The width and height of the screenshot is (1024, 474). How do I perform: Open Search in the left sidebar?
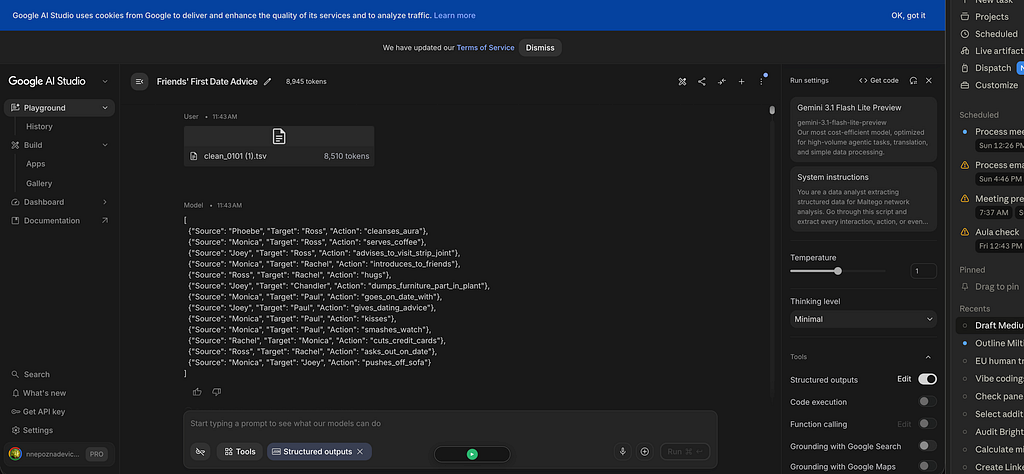coord(37,374)
